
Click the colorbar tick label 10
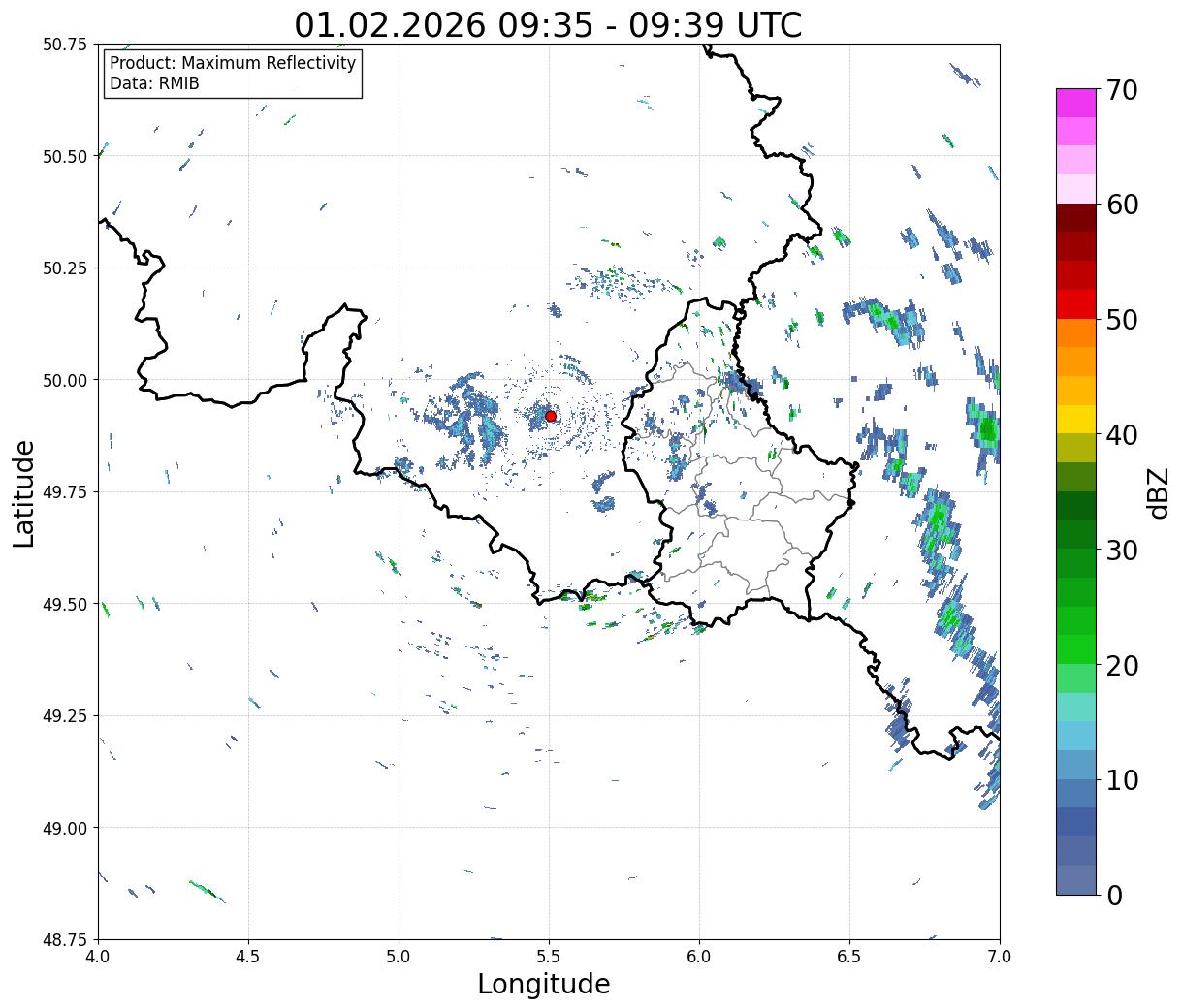click(x=1120, y=780)
